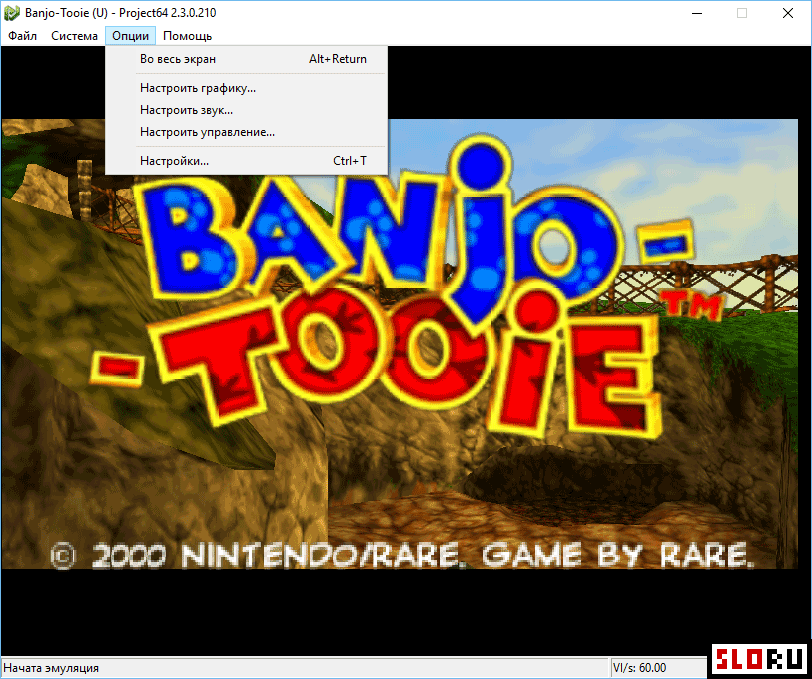The image size is (812, 679).
Task: Minimize the Project64 window
Action: pos(697,13)
